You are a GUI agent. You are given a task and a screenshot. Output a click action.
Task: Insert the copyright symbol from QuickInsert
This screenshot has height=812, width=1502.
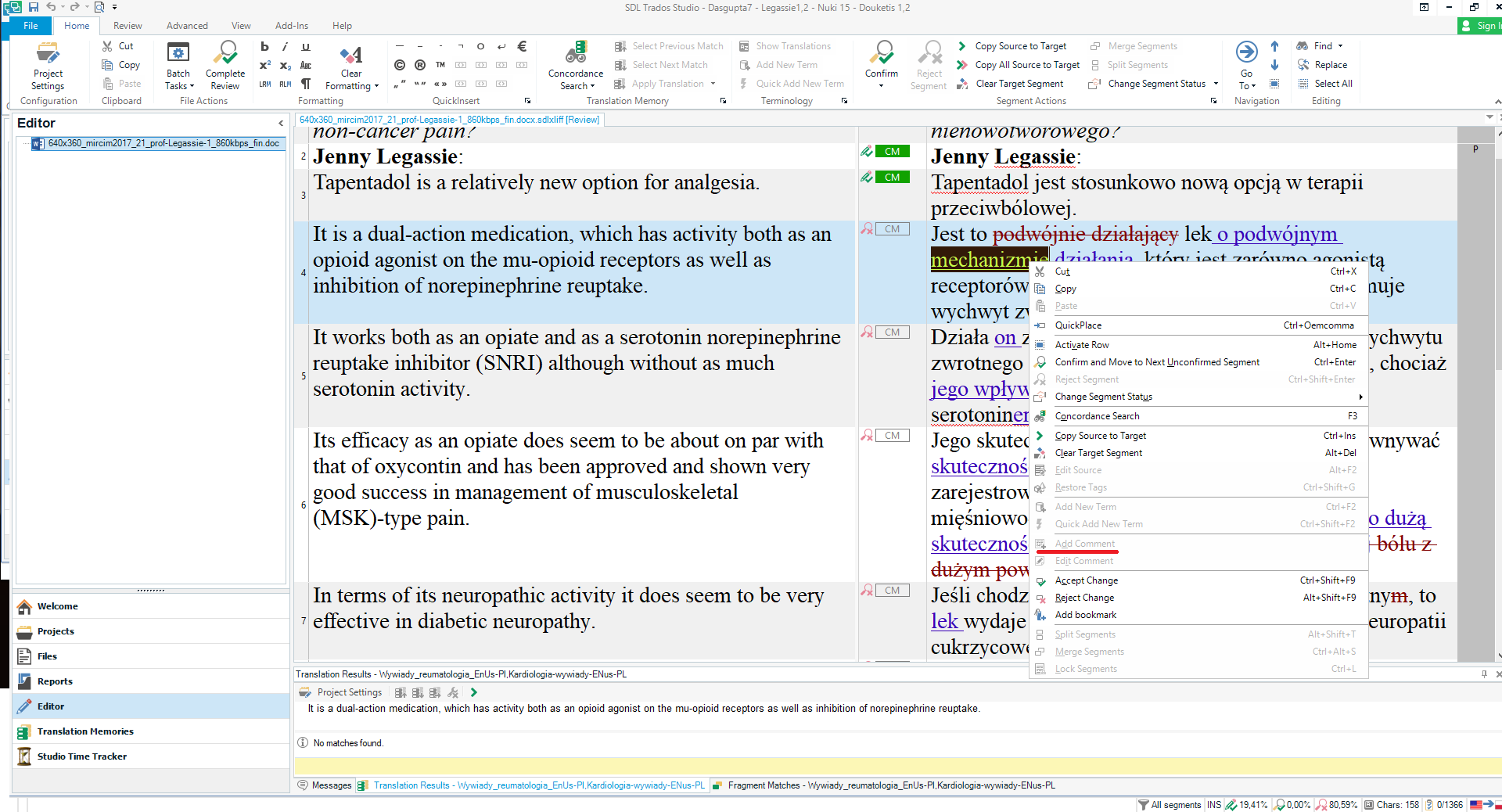tap(400, 65)
